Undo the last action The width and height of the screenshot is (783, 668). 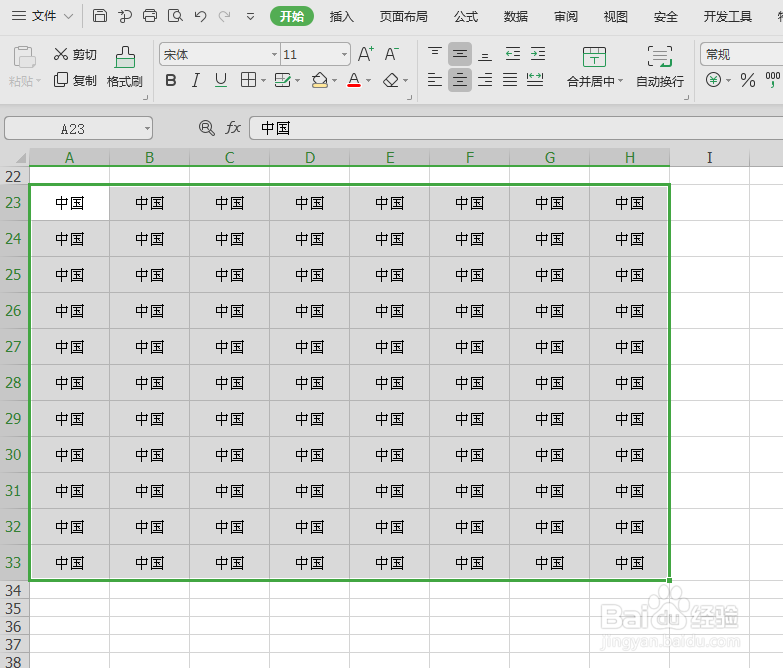pos(201,16)
